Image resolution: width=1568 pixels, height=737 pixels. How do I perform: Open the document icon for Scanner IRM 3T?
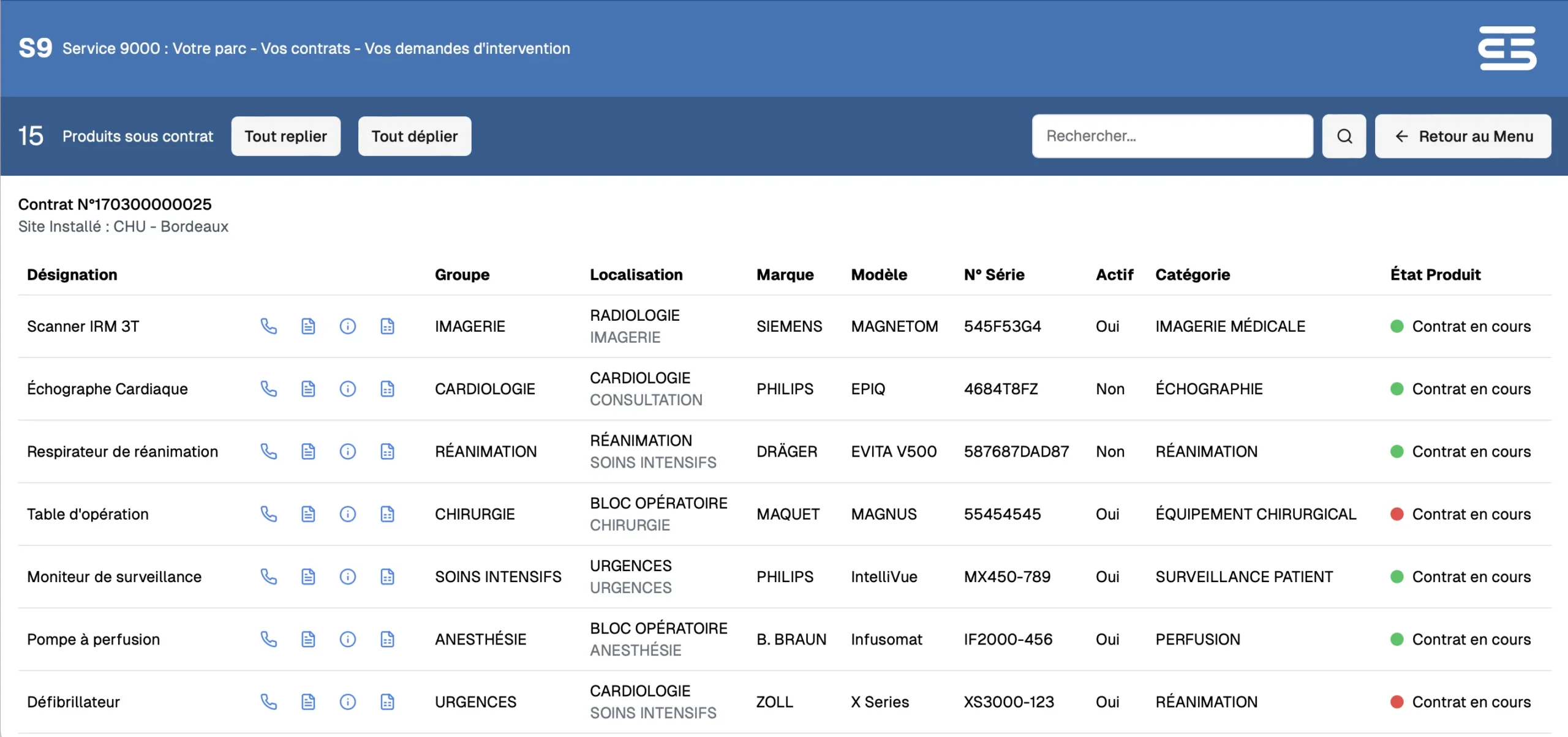coord(308,326)
